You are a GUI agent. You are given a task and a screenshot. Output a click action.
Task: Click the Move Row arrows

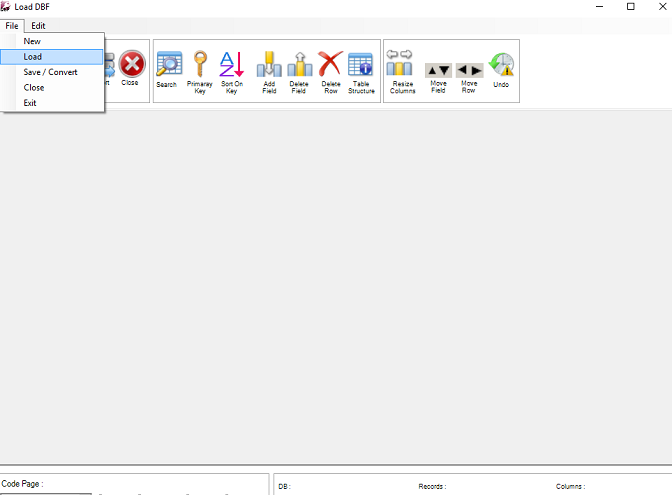click(469, 71)
